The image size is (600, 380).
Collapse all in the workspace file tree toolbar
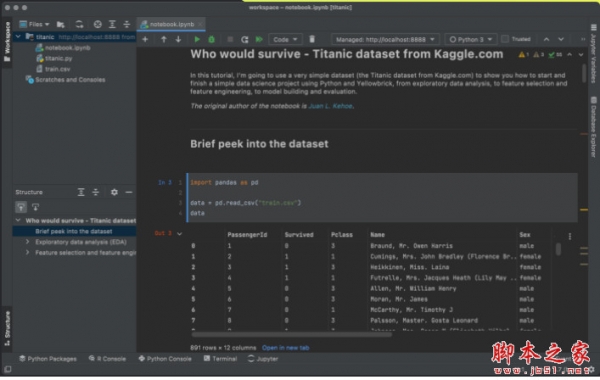(x=127, y=24)
